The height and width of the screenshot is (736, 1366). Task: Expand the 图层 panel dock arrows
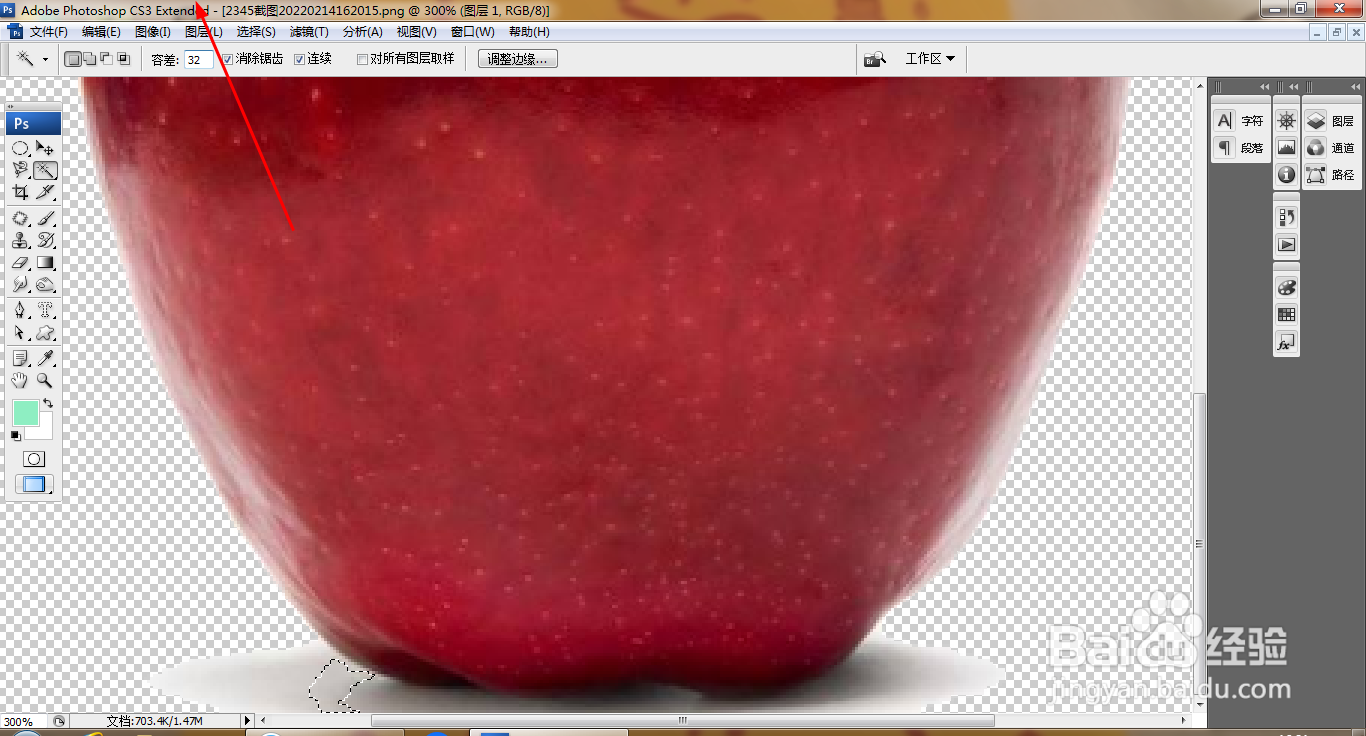coord(1354,87)
